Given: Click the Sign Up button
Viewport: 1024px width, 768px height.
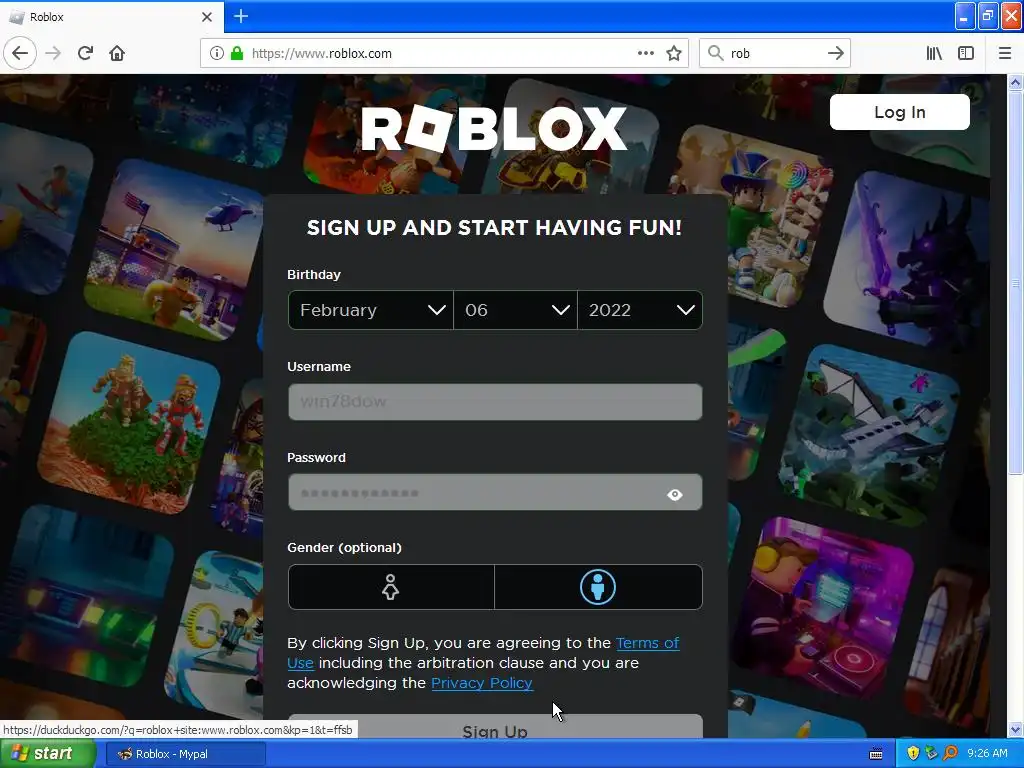Looking at the screenshot, I should [x=495, y=728].
